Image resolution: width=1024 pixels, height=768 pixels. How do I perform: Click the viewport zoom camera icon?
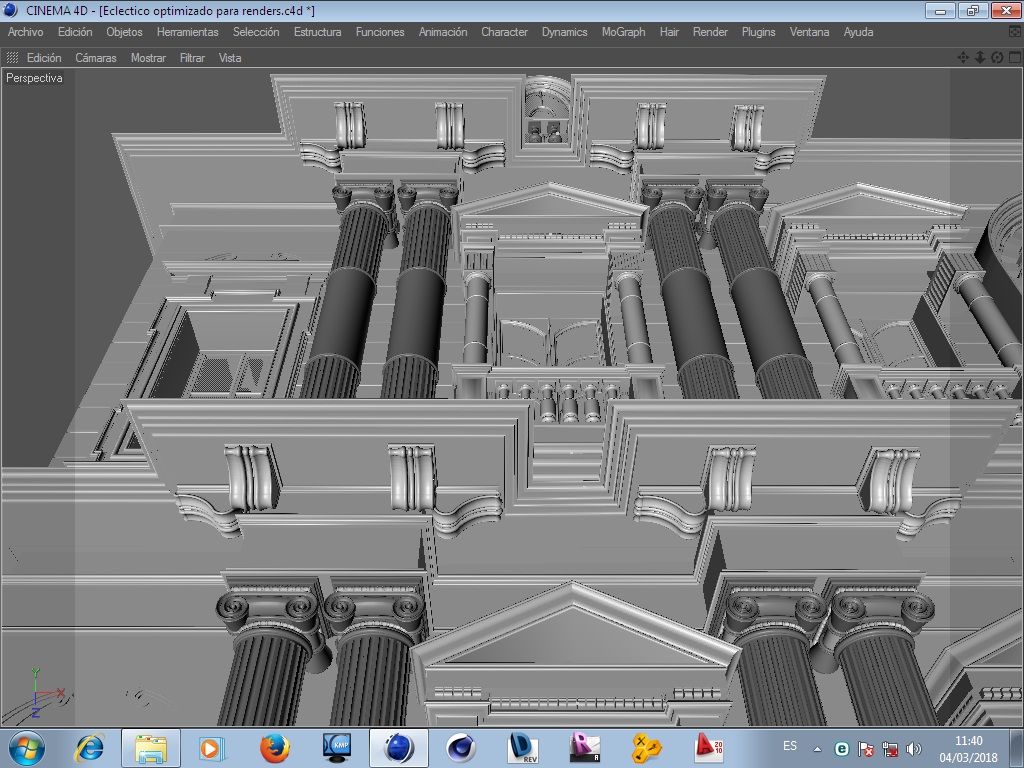click(980, 57)
